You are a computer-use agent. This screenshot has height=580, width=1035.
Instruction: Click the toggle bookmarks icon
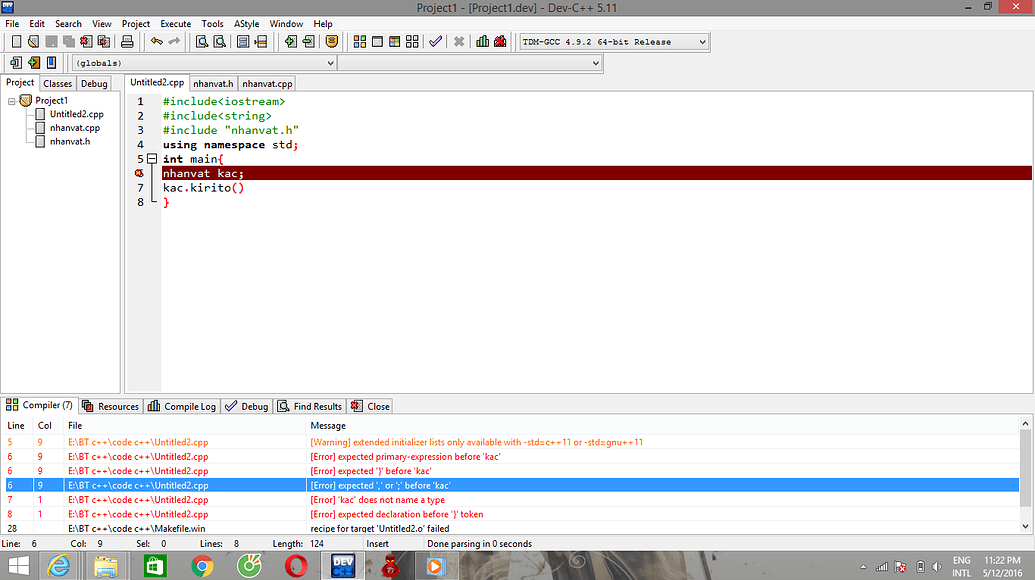34,63
